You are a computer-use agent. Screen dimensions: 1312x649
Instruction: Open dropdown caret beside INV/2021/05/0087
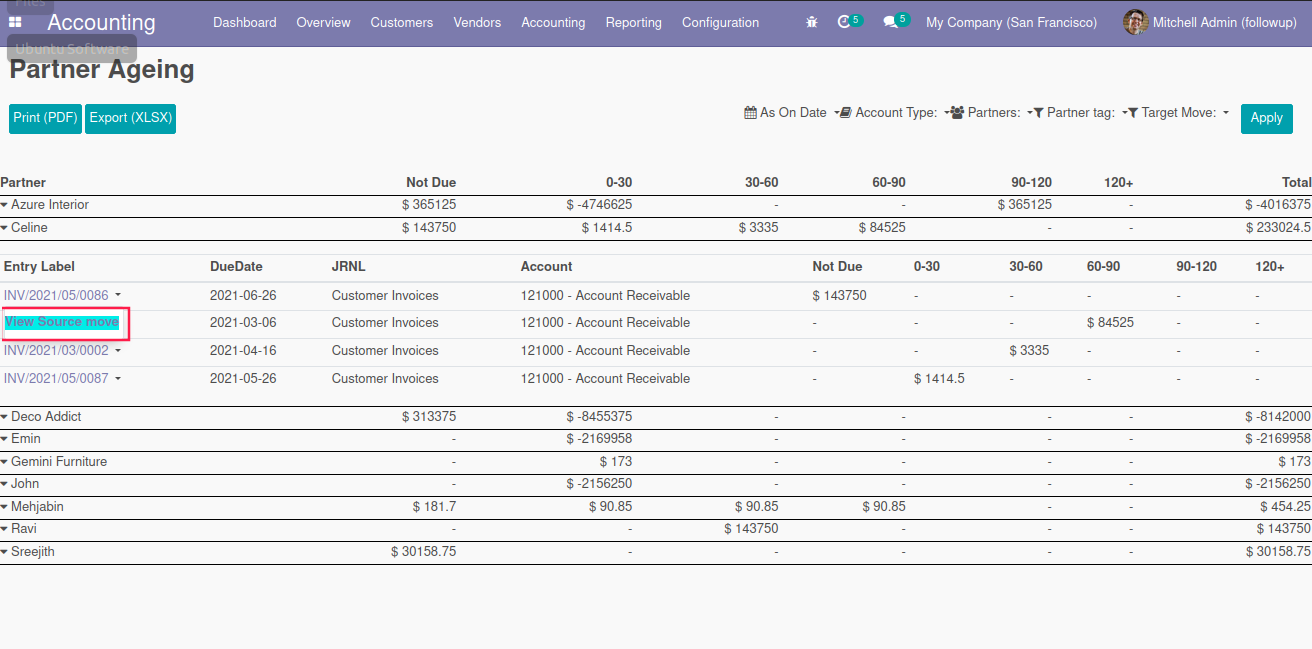118,379
